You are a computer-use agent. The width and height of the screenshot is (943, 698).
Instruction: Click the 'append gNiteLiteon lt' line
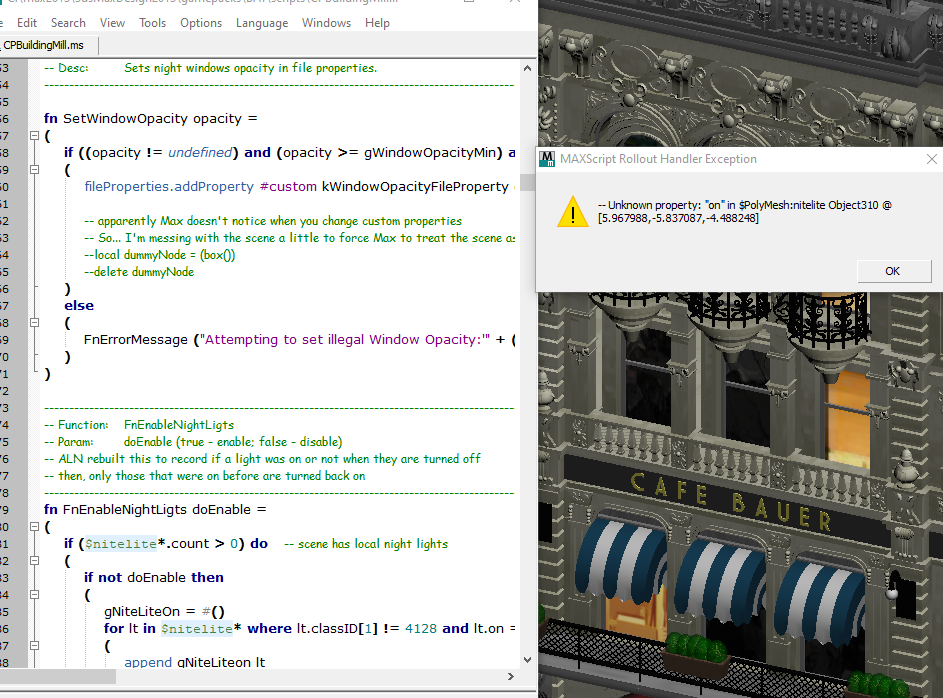pyautogui.click(x=194, y=662)
